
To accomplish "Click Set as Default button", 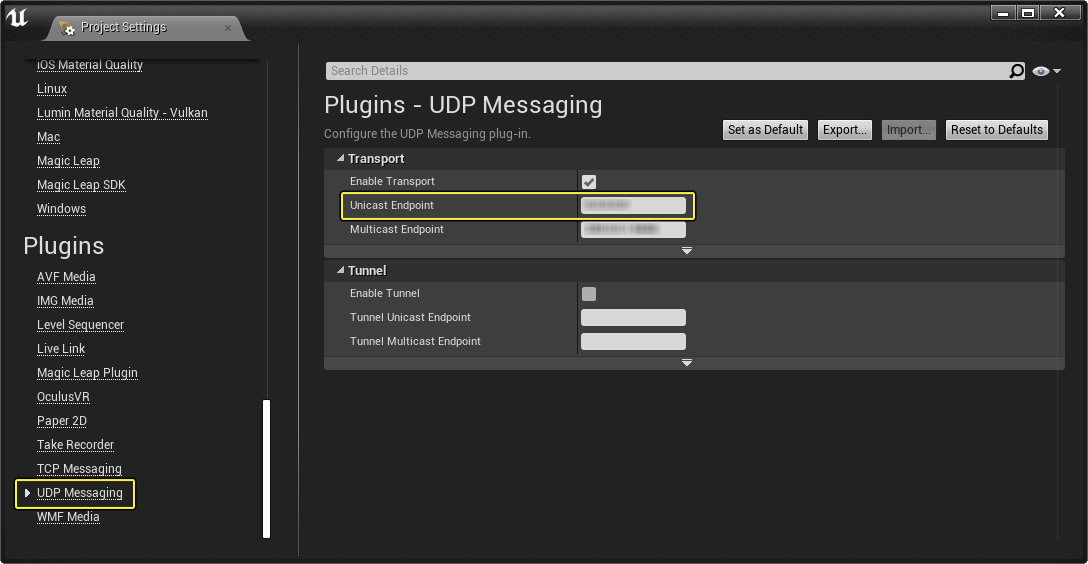I will click(765, 130).
